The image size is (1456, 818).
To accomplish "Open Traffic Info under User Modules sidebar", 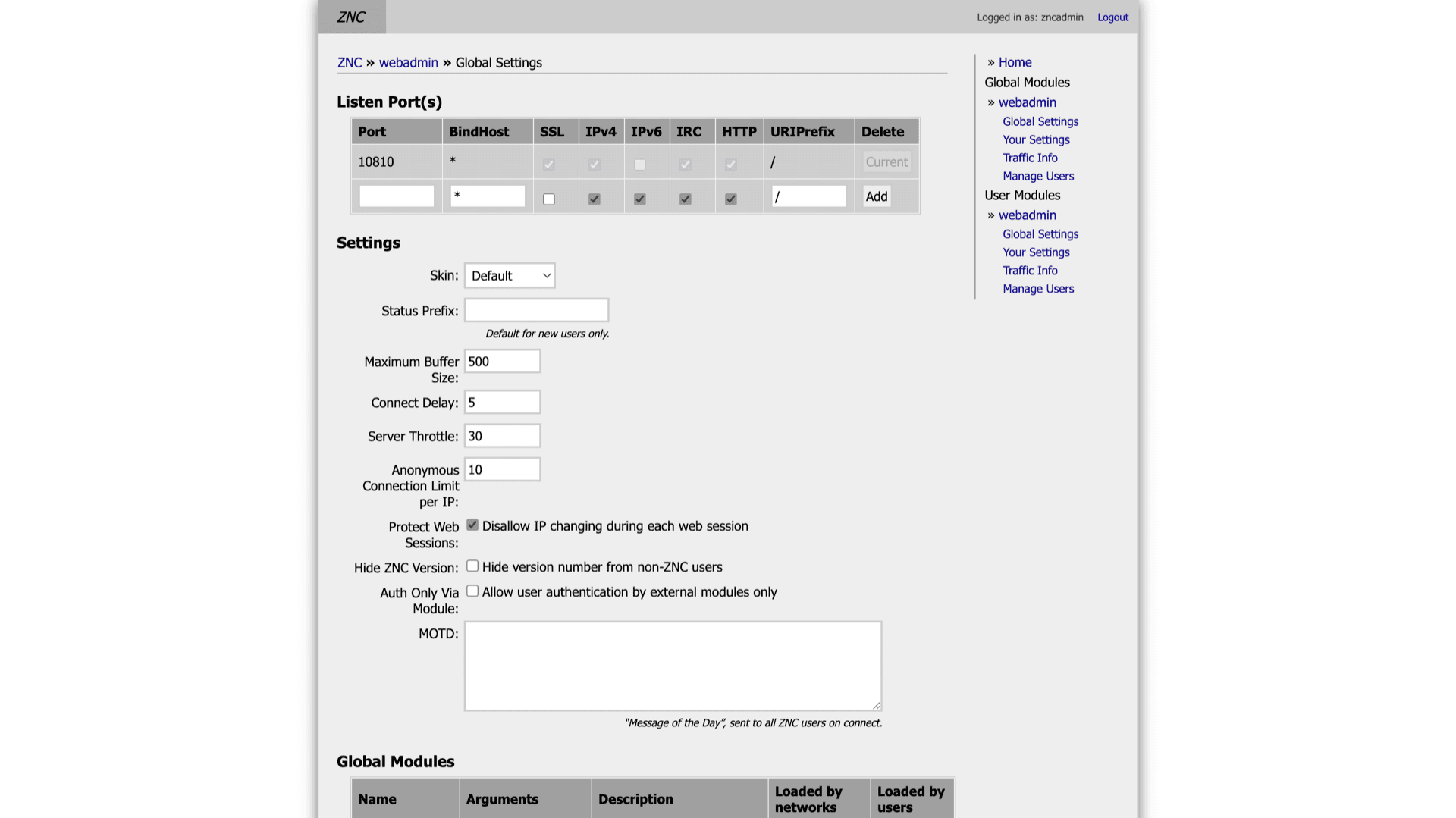I will tap(1030, 271).
